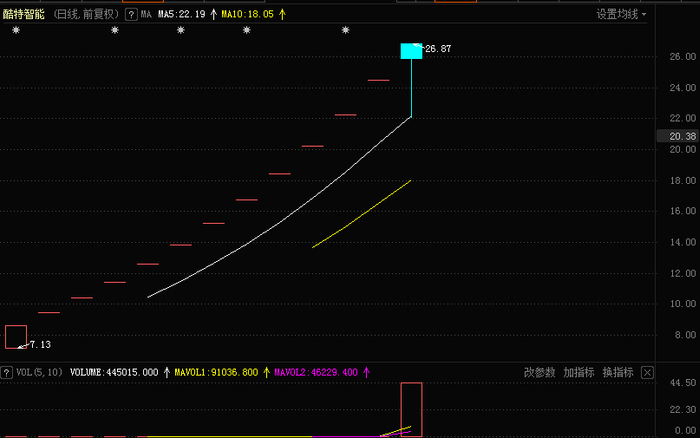700x438 pixels.
Task: Click the yellow MA10 value label
Action: click(248, 15)
